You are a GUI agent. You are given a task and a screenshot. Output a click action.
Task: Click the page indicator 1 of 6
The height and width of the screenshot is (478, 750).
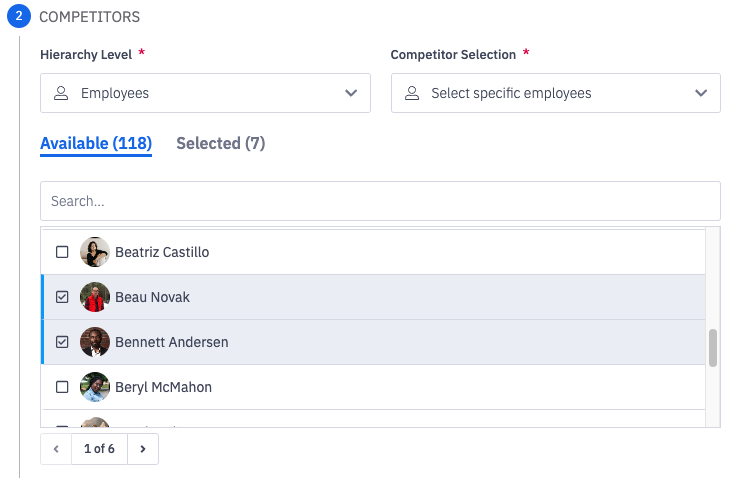tap(99, 449)
